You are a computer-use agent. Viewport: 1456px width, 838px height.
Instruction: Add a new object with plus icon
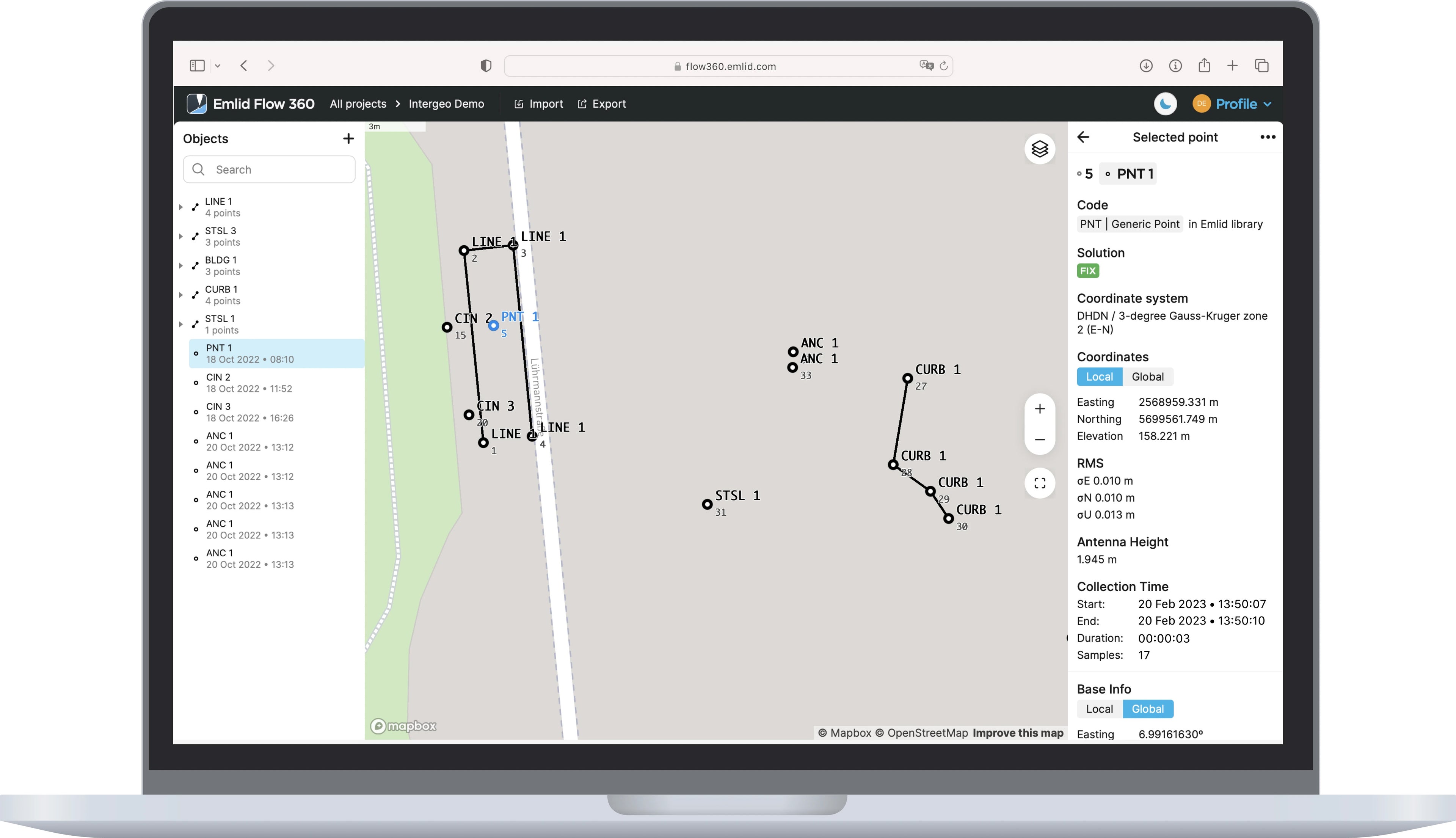348,139
